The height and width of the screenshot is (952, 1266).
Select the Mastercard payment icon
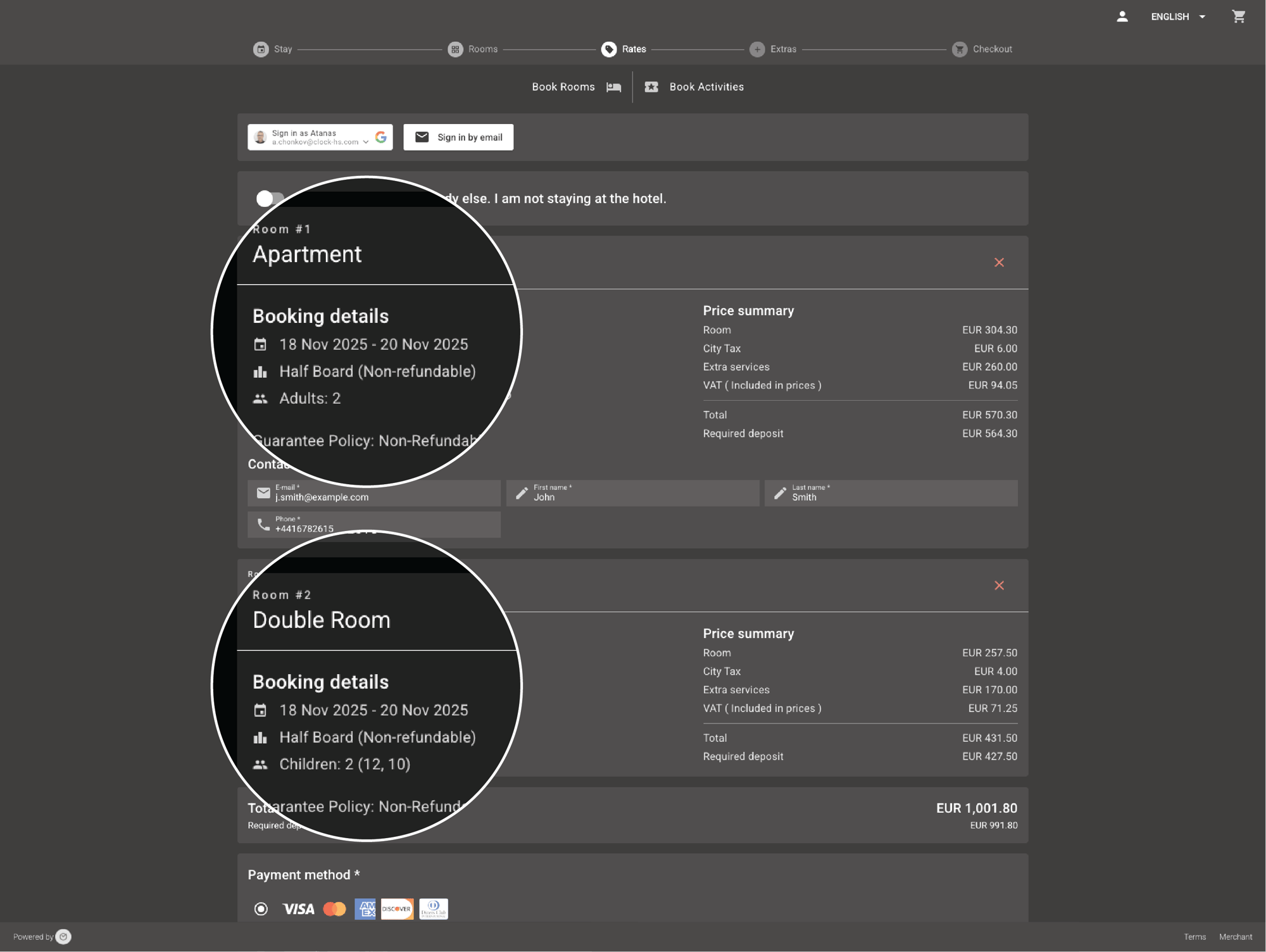[335, 908]
